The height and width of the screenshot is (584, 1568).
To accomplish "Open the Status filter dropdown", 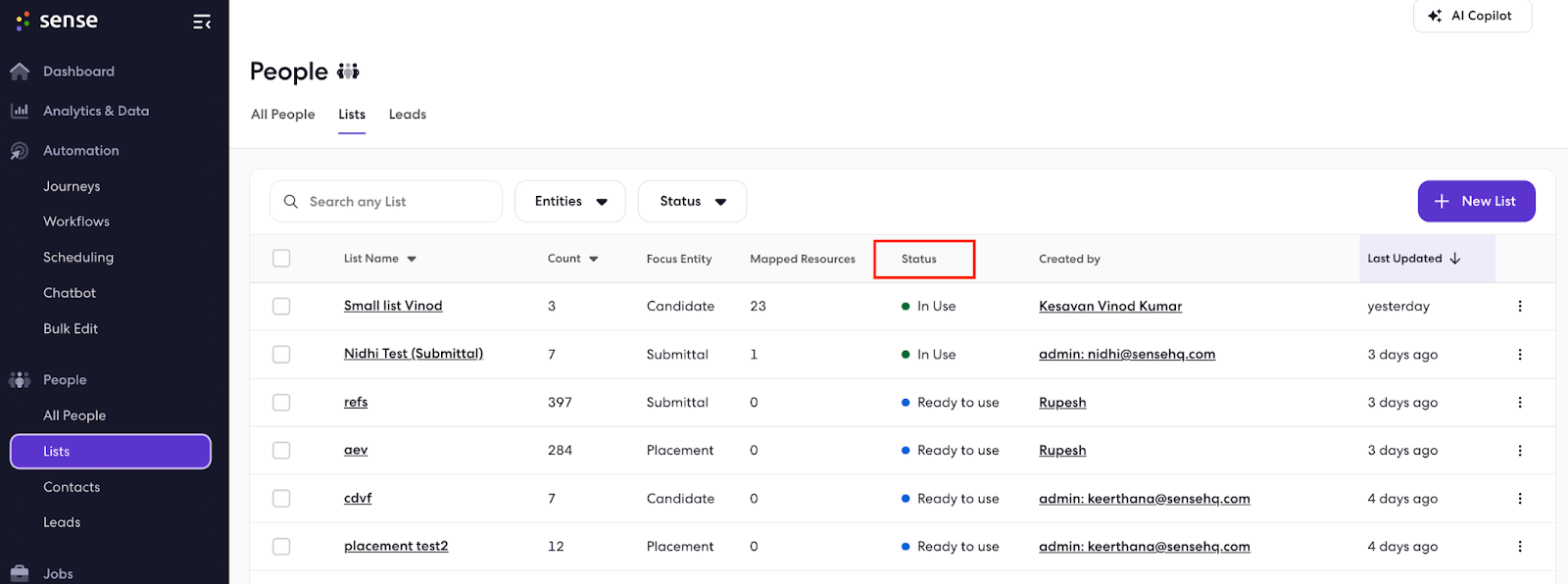I will point(692,201).
